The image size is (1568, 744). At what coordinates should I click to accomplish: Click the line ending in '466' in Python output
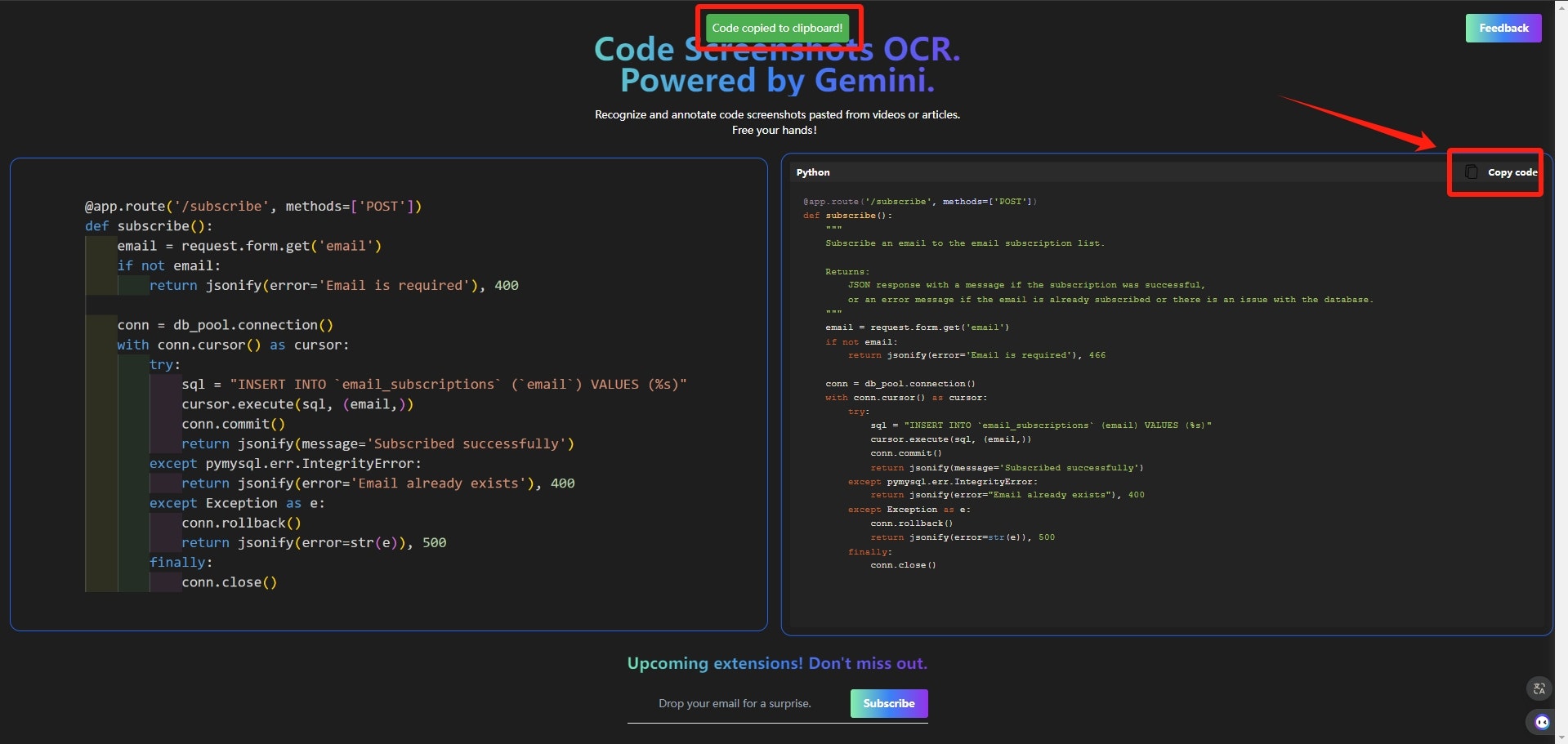click(976, 355)
